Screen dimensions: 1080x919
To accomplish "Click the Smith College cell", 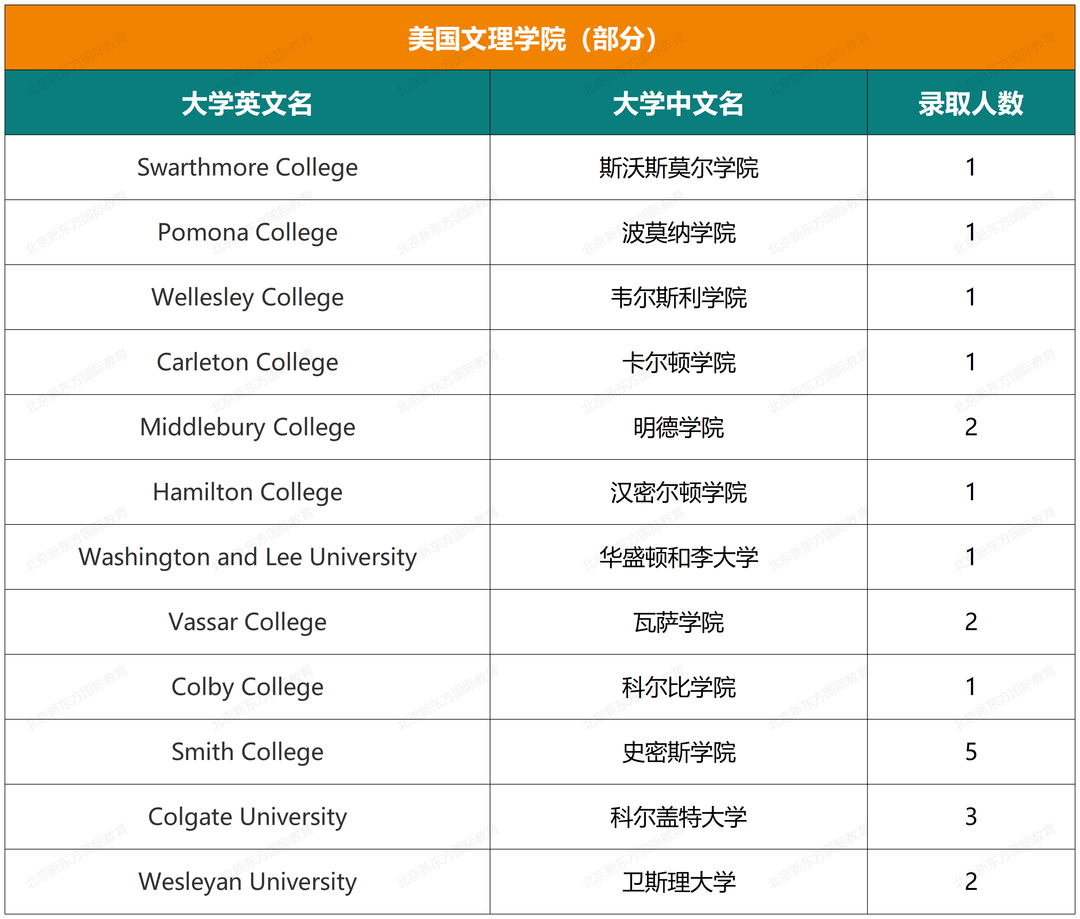I will click(247, 752).
